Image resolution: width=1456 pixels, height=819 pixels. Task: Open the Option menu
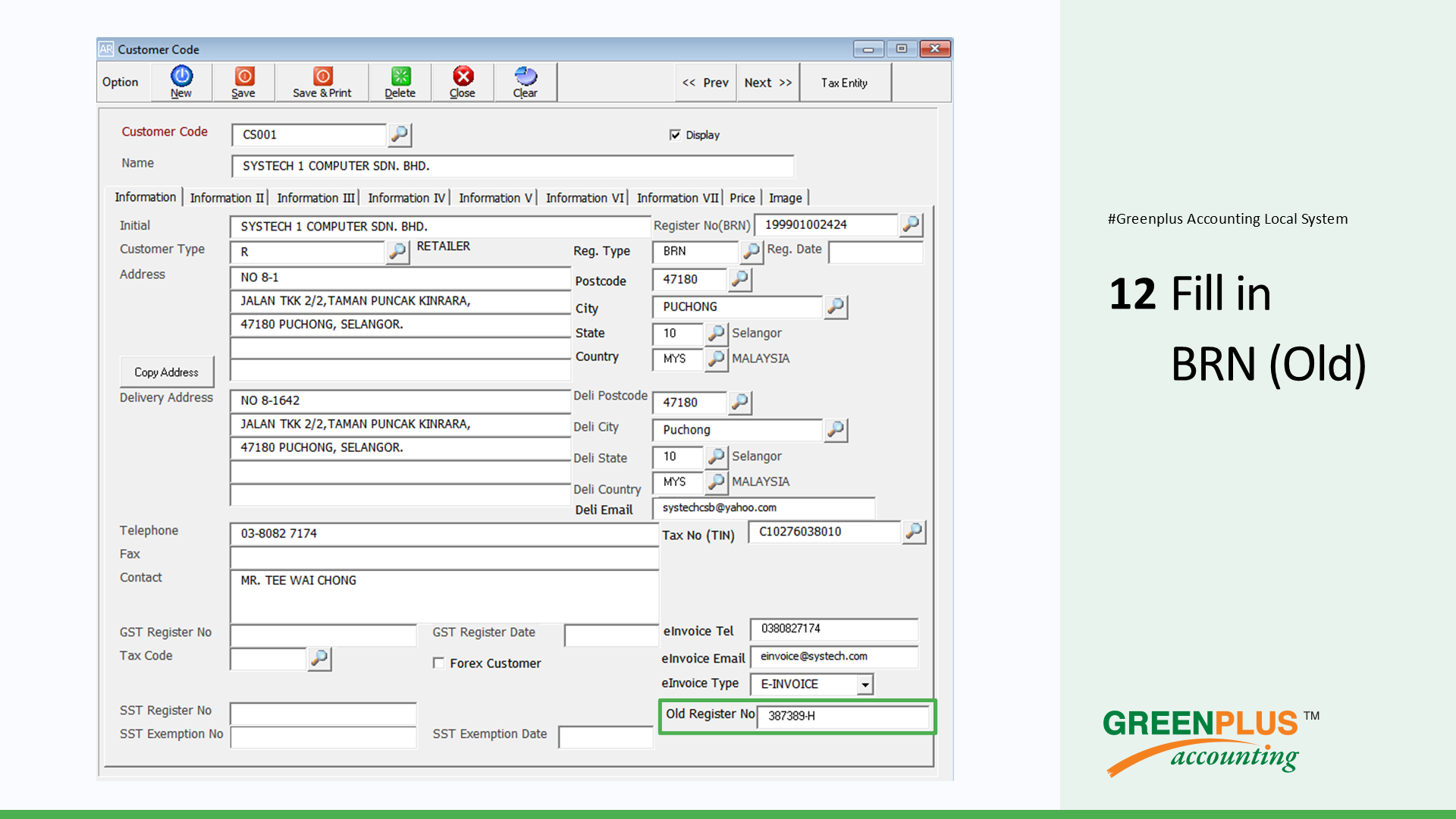pos(121,82)
